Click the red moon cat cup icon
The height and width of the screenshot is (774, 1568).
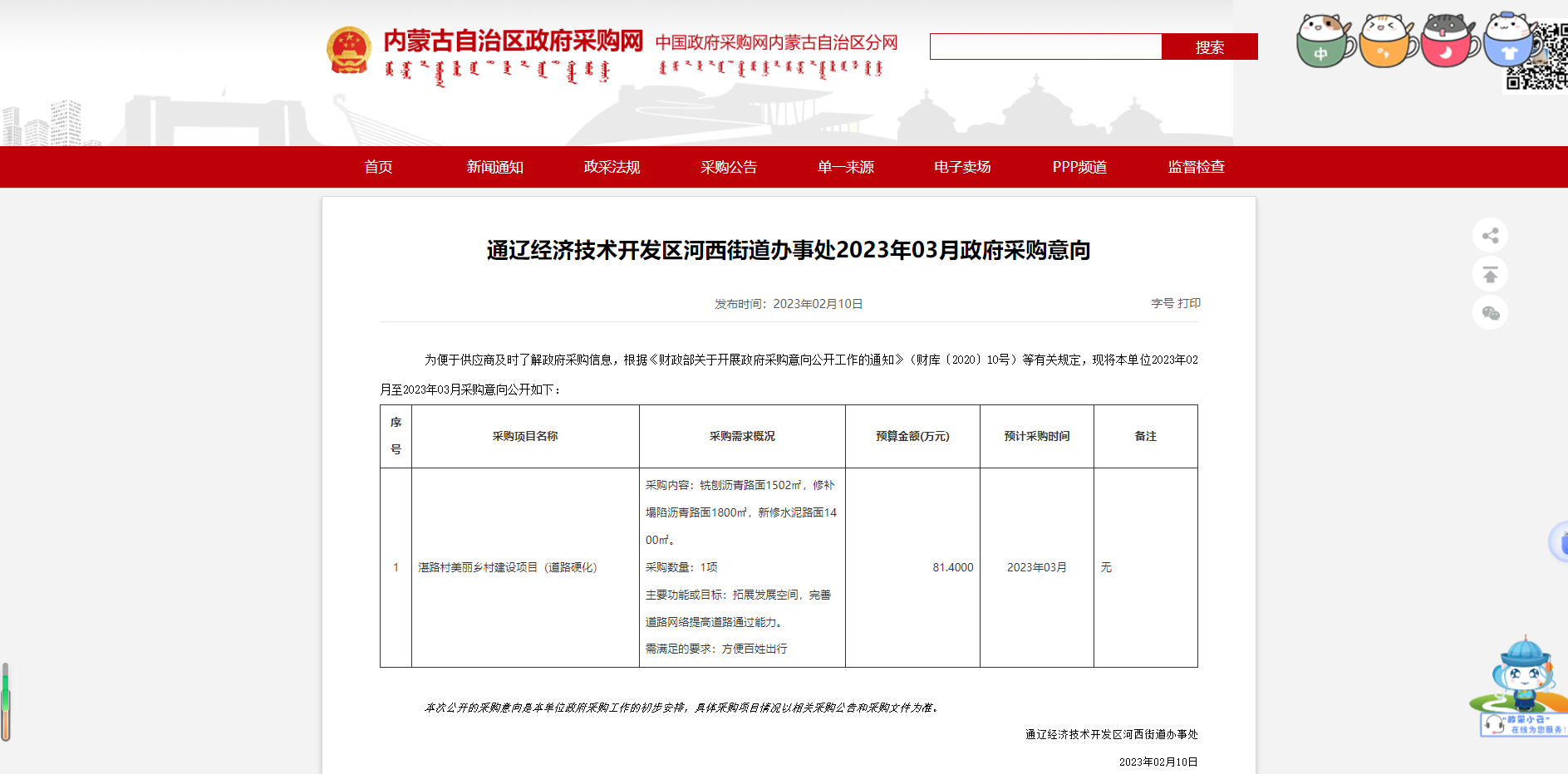click(1448, 42)
